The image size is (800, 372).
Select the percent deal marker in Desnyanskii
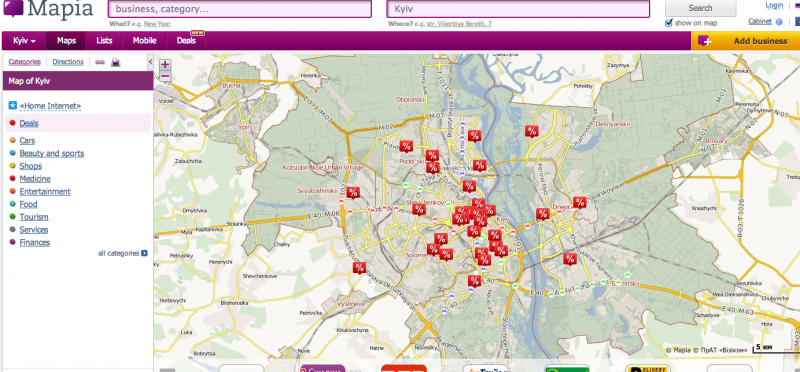coord(532,131)
